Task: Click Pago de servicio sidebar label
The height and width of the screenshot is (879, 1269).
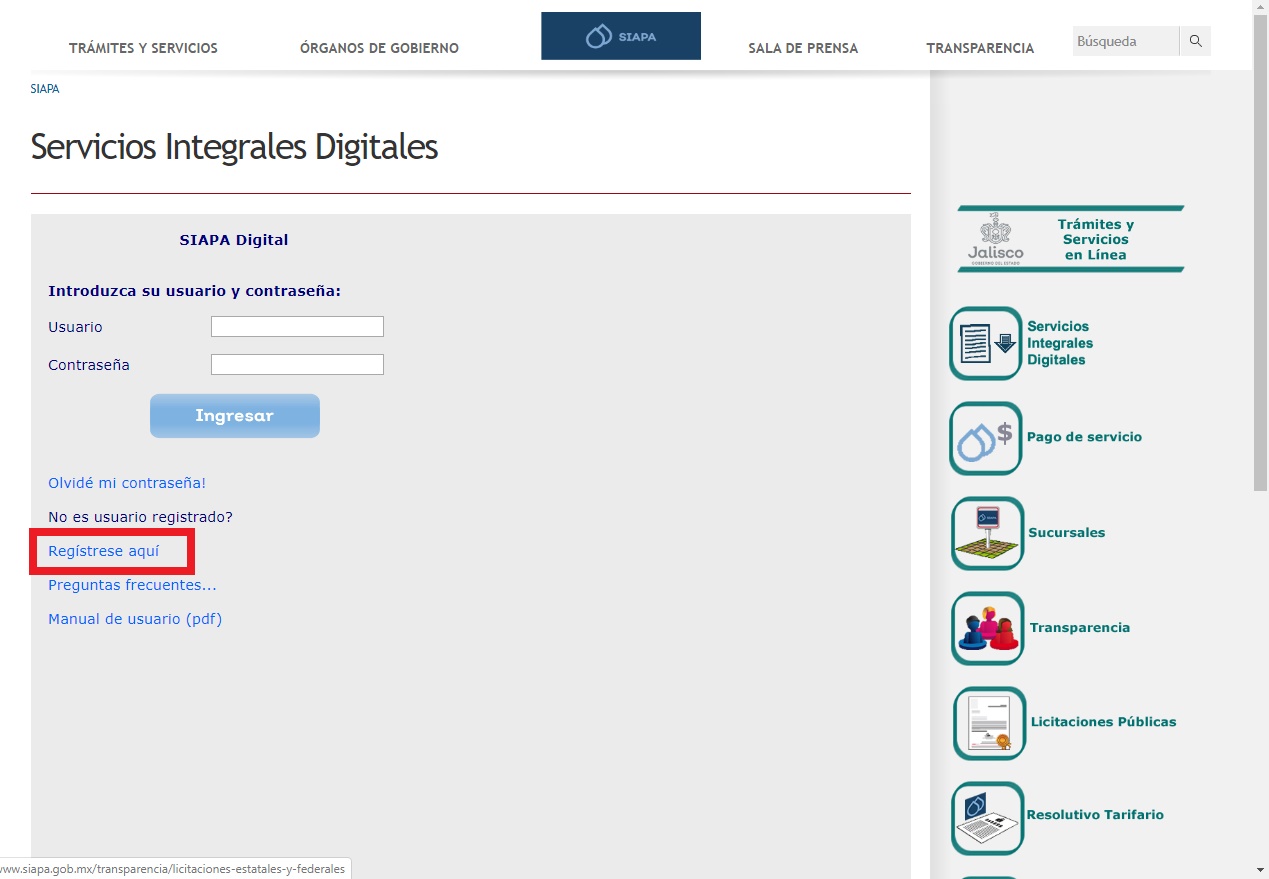Action: tap(1084, 437)
